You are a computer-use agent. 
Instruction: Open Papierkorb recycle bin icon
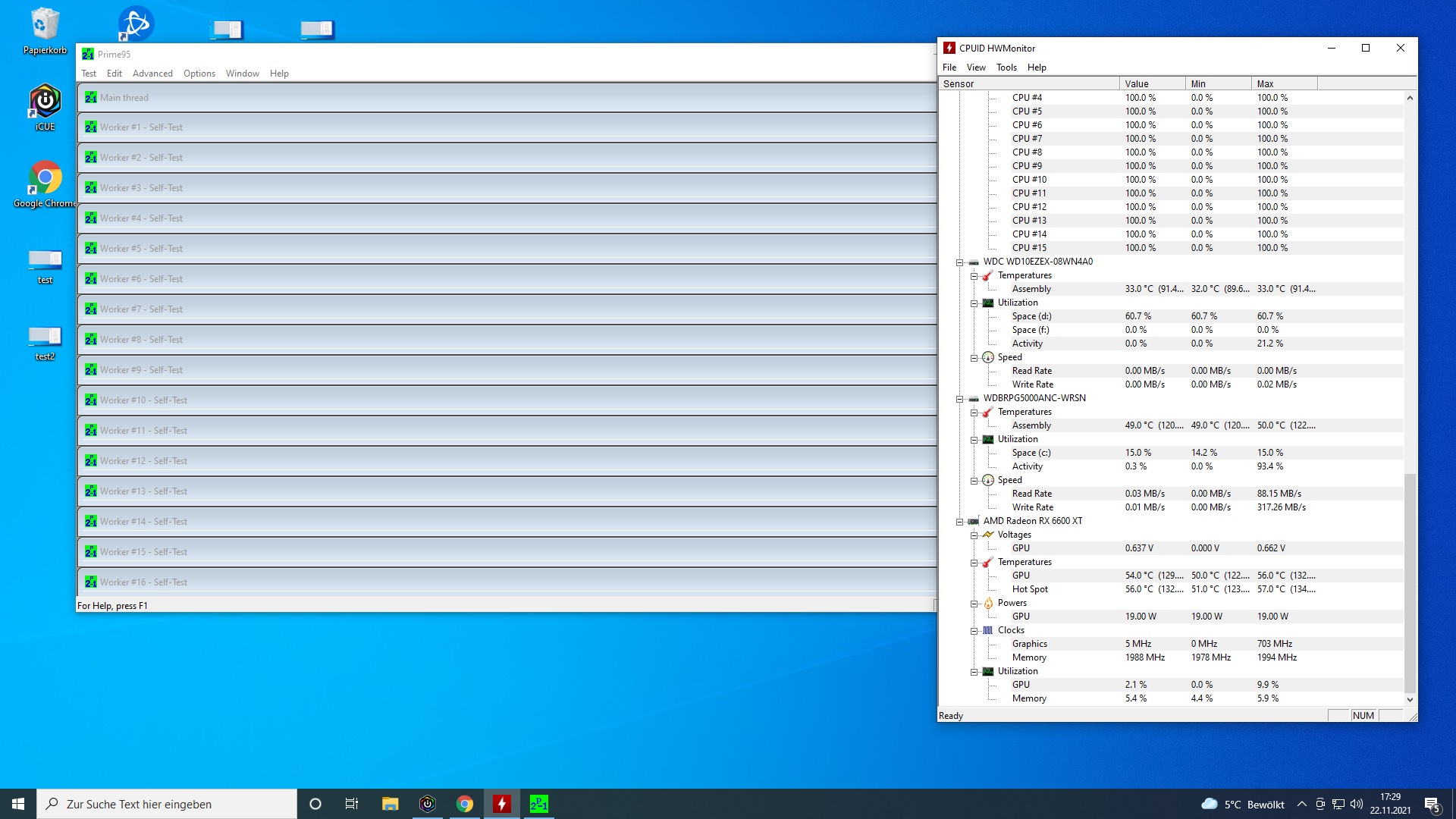click(45, 25)
